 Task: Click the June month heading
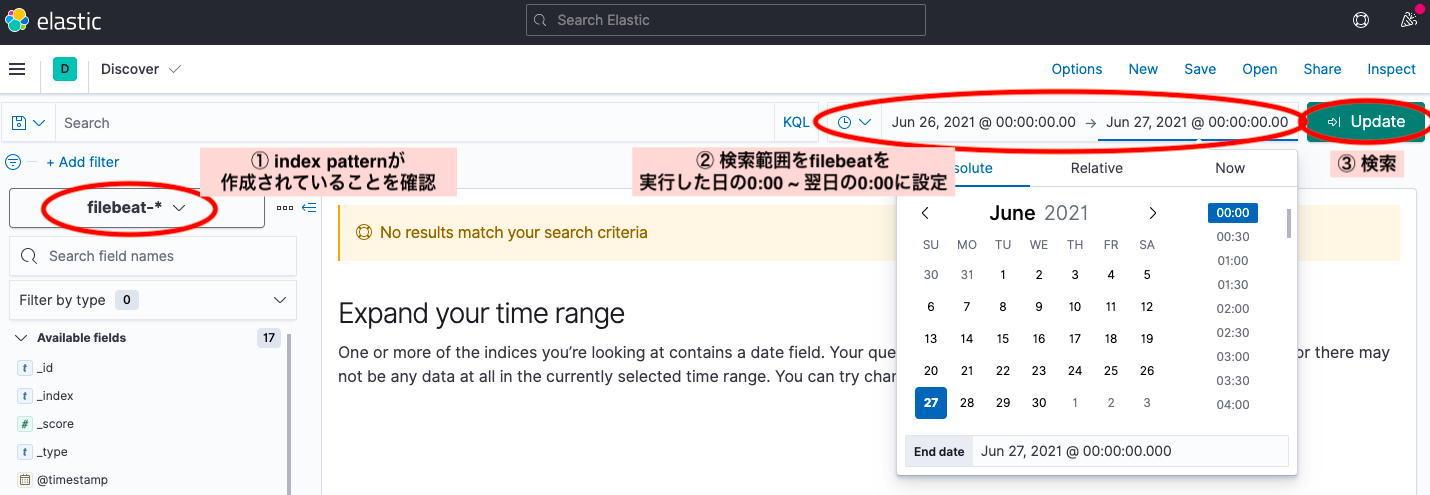pos(1012,213)
